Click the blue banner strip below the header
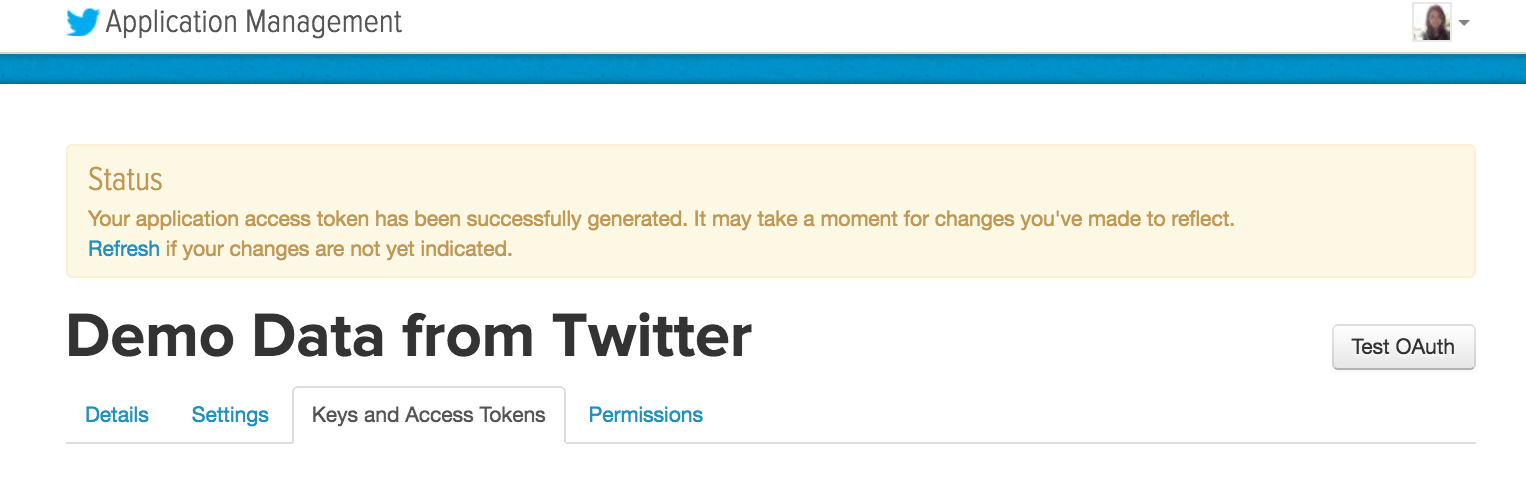The height and width of the screenshot is (498, 1526). point(763,69)
